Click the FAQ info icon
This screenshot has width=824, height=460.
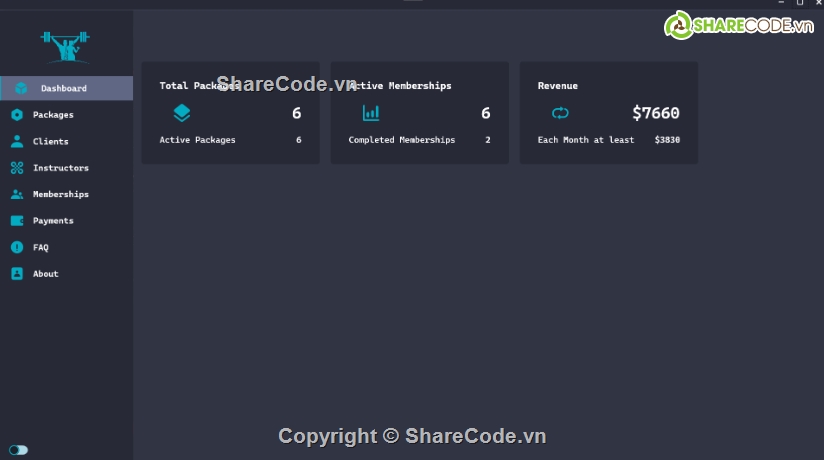[x=17, y=247]
